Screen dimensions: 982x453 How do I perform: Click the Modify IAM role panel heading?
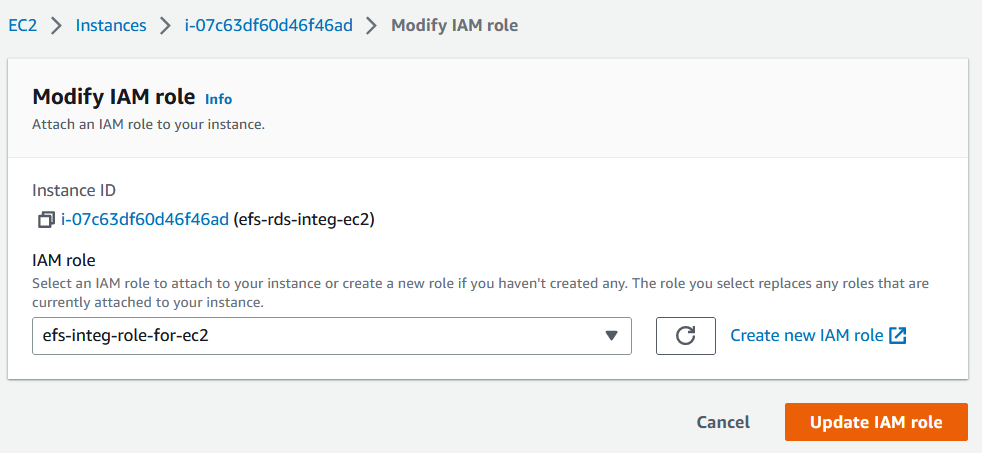pyautogui.click(x=113, y=97)
